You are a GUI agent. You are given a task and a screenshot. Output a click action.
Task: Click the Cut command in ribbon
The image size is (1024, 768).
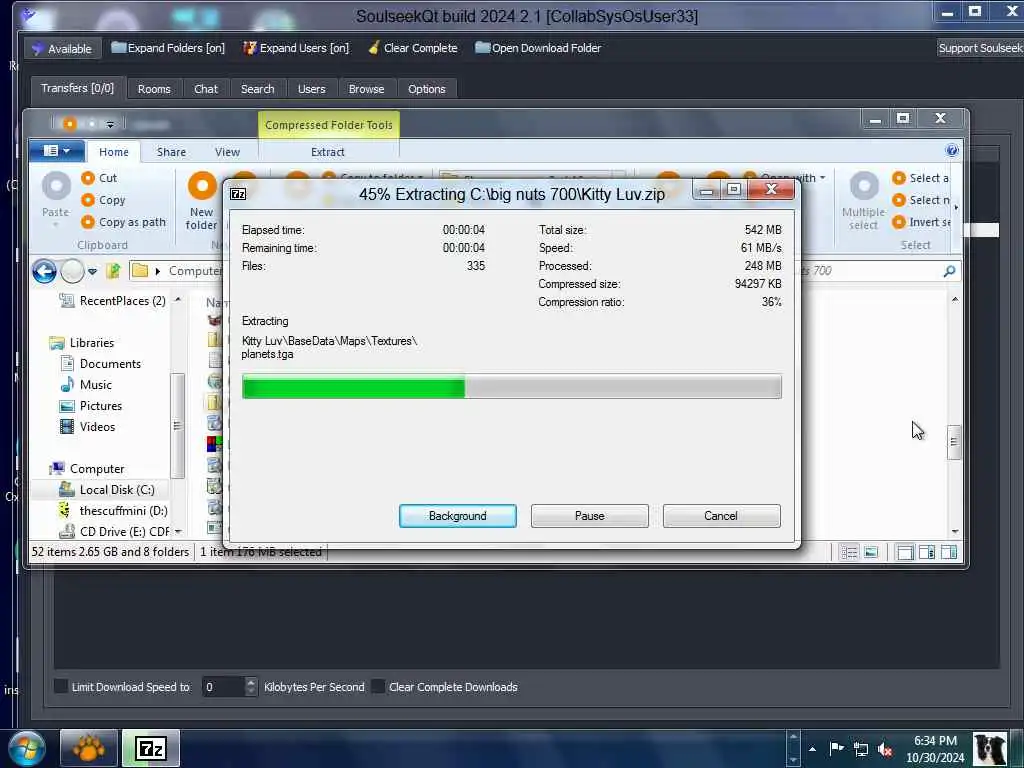click(x=99, y=178)
